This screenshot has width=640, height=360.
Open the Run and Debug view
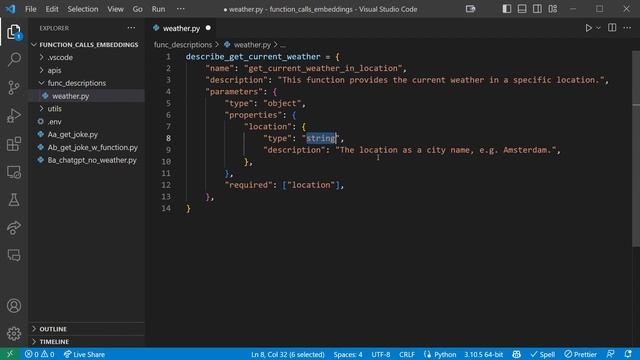click(14, 116)
